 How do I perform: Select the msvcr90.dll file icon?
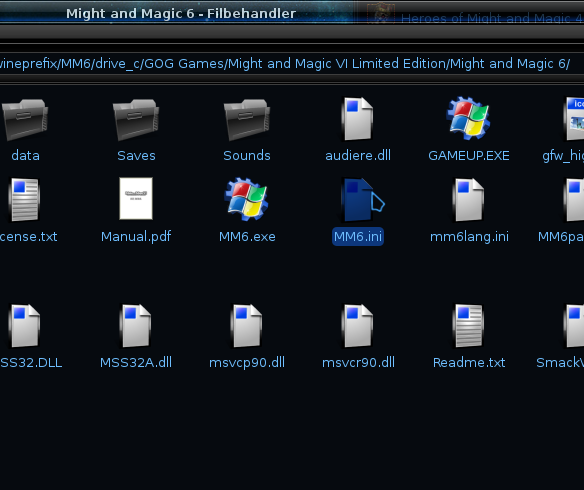[358, 326]
